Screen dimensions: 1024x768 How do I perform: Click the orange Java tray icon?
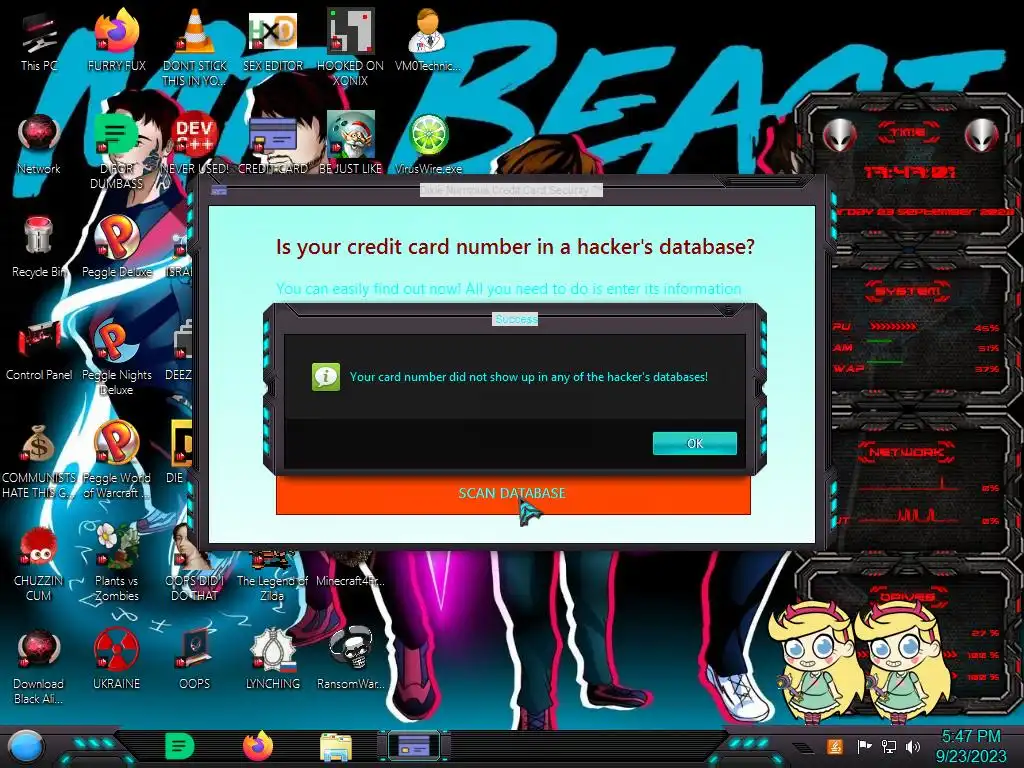835,746
